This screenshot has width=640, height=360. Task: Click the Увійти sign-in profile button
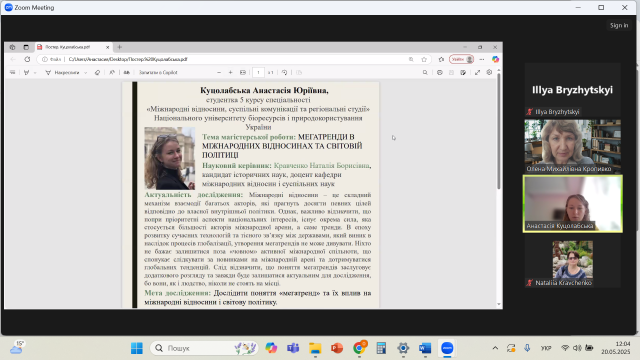(x=462, y=59)
